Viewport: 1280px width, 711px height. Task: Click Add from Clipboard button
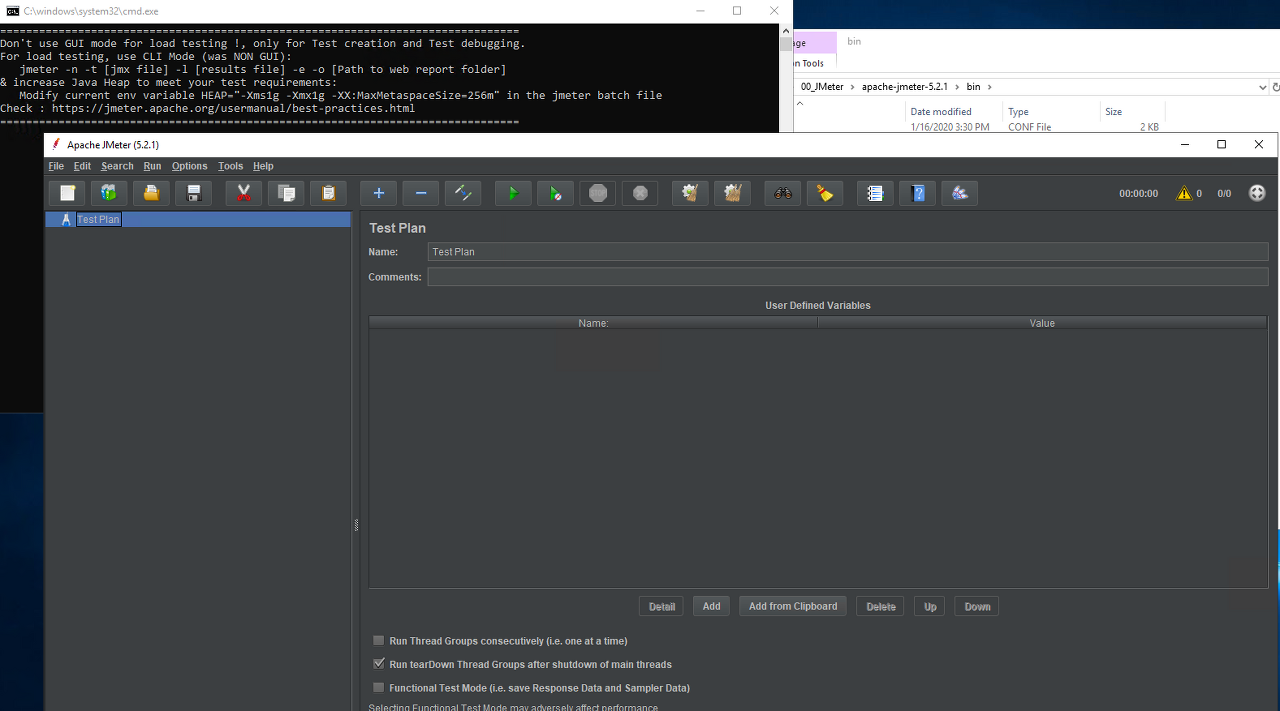793,606
